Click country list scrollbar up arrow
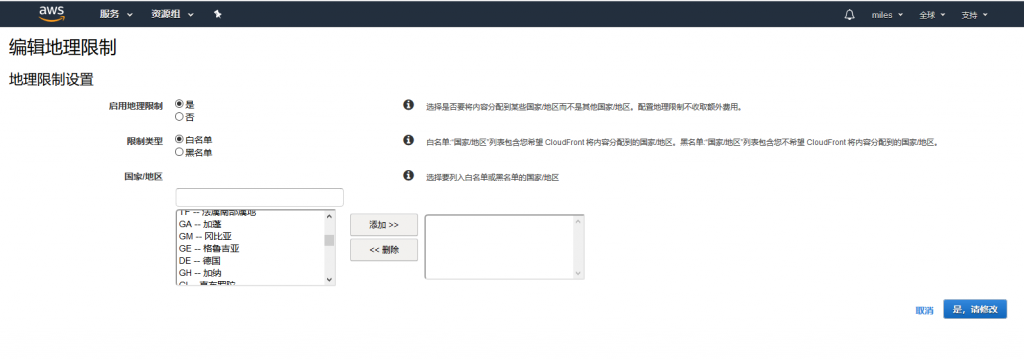Viewport: 1024px width, 360px height. coord(329,216)
